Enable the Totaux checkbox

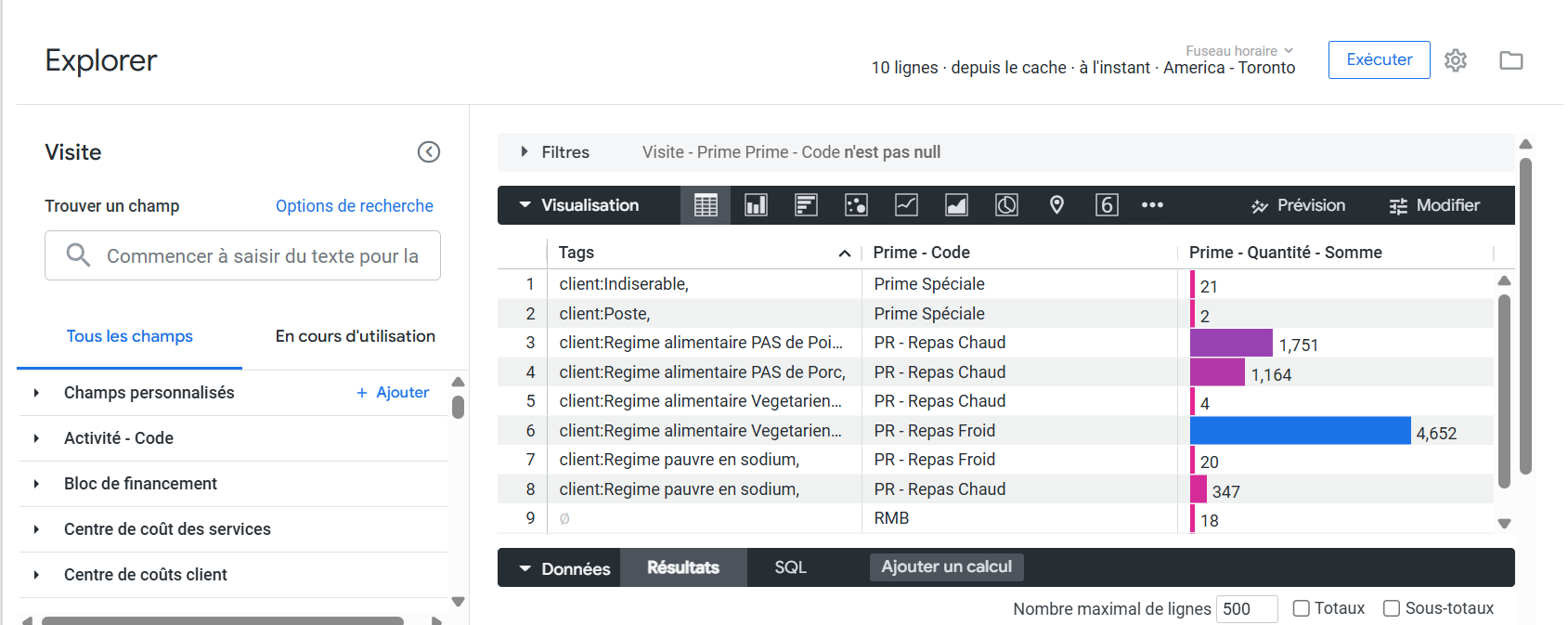click(1302, 608)
